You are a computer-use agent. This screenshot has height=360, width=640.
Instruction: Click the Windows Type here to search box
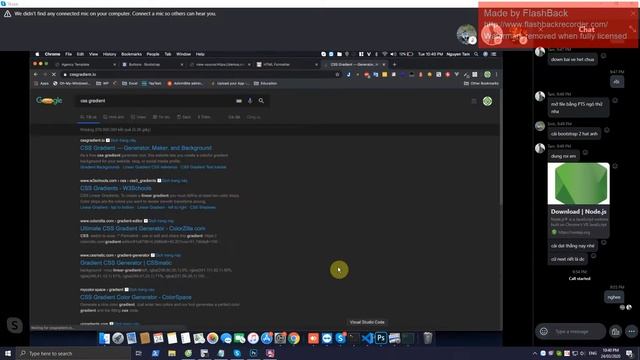[73, 353]
